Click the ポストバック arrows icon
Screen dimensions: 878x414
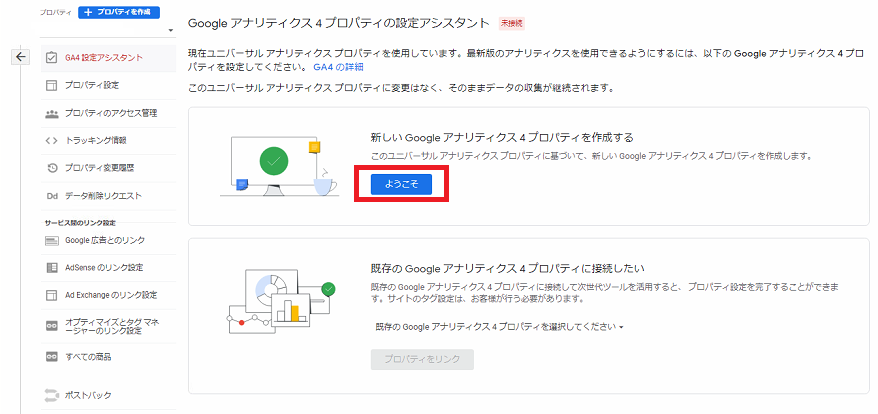point(52,396)
